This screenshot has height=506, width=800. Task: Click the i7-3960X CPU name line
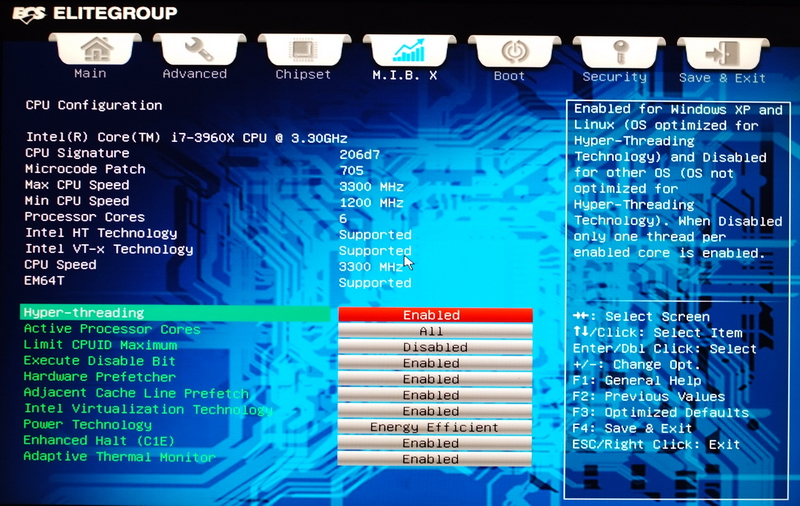point(187,138)
